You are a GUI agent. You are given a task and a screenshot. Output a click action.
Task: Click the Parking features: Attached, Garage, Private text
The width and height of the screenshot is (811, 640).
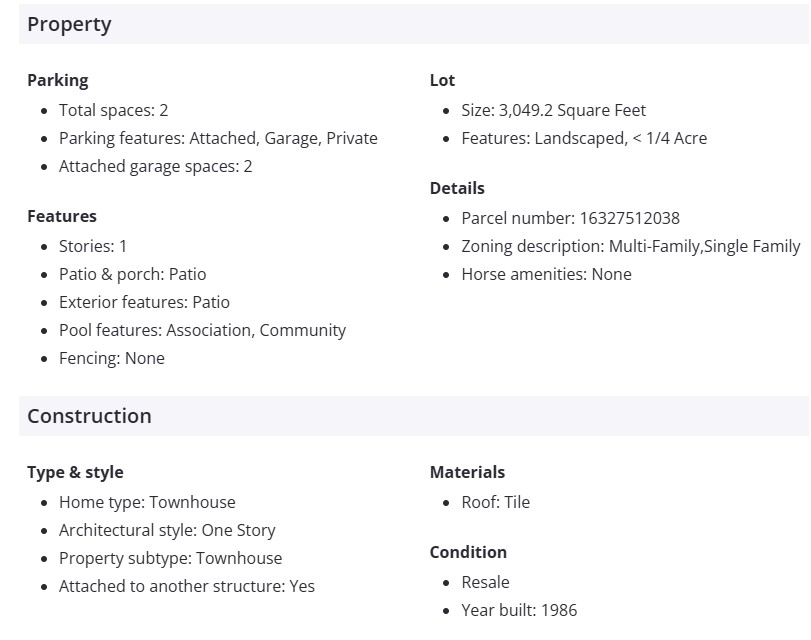coord(218,138)
